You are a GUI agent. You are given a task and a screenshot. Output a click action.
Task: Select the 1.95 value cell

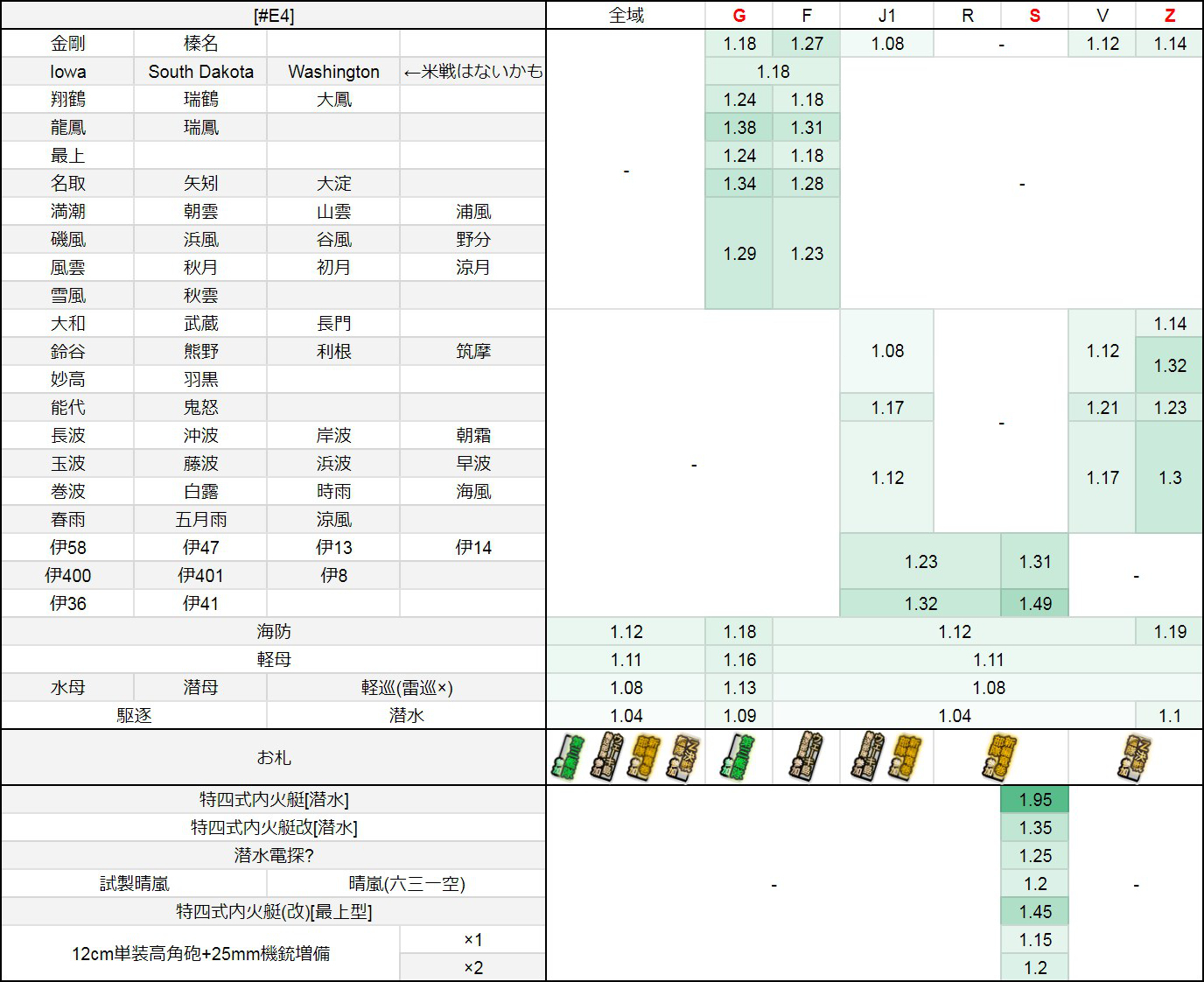click(1035, 800)
